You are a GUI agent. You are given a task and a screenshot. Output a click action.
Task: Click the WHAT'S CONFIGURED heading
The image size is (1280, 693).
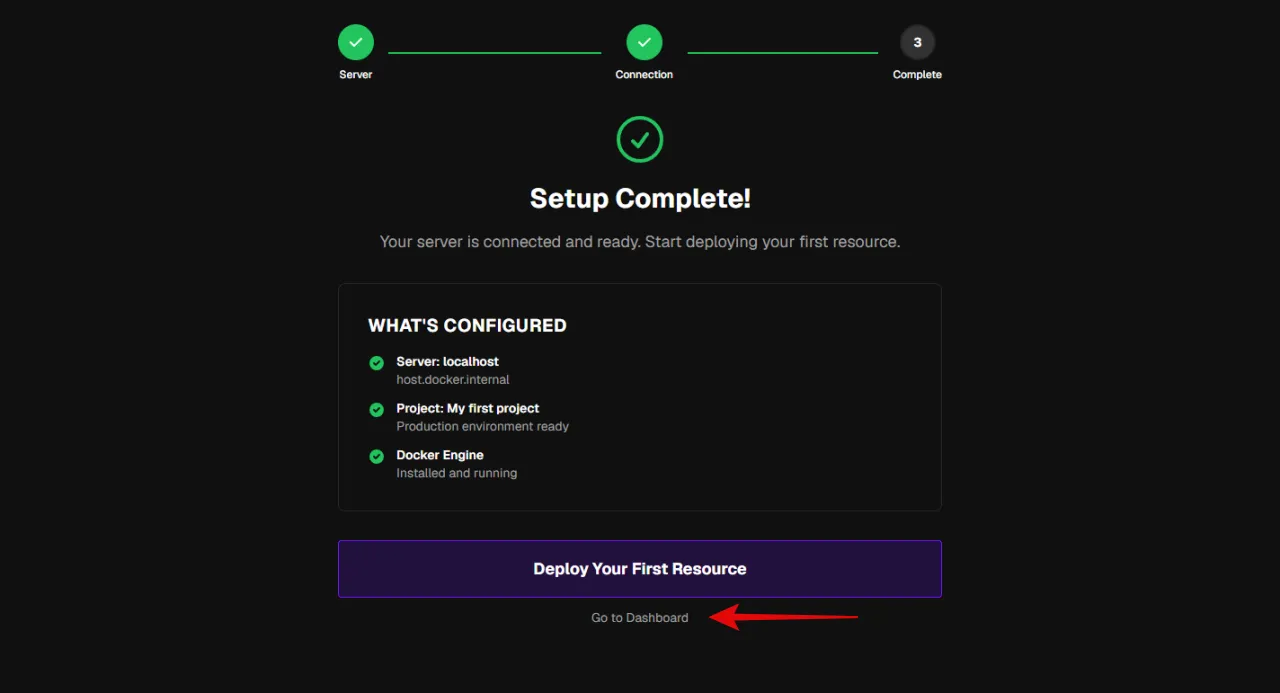467,325
